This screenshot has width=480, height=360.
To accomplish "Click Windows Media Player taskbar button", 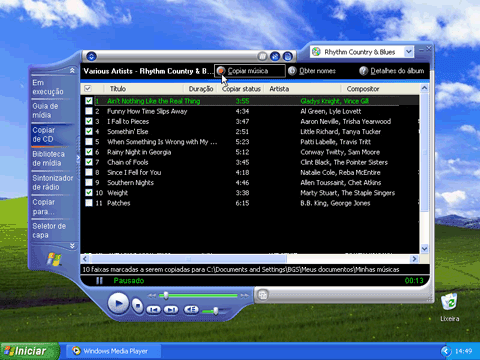I will [114, 351].
